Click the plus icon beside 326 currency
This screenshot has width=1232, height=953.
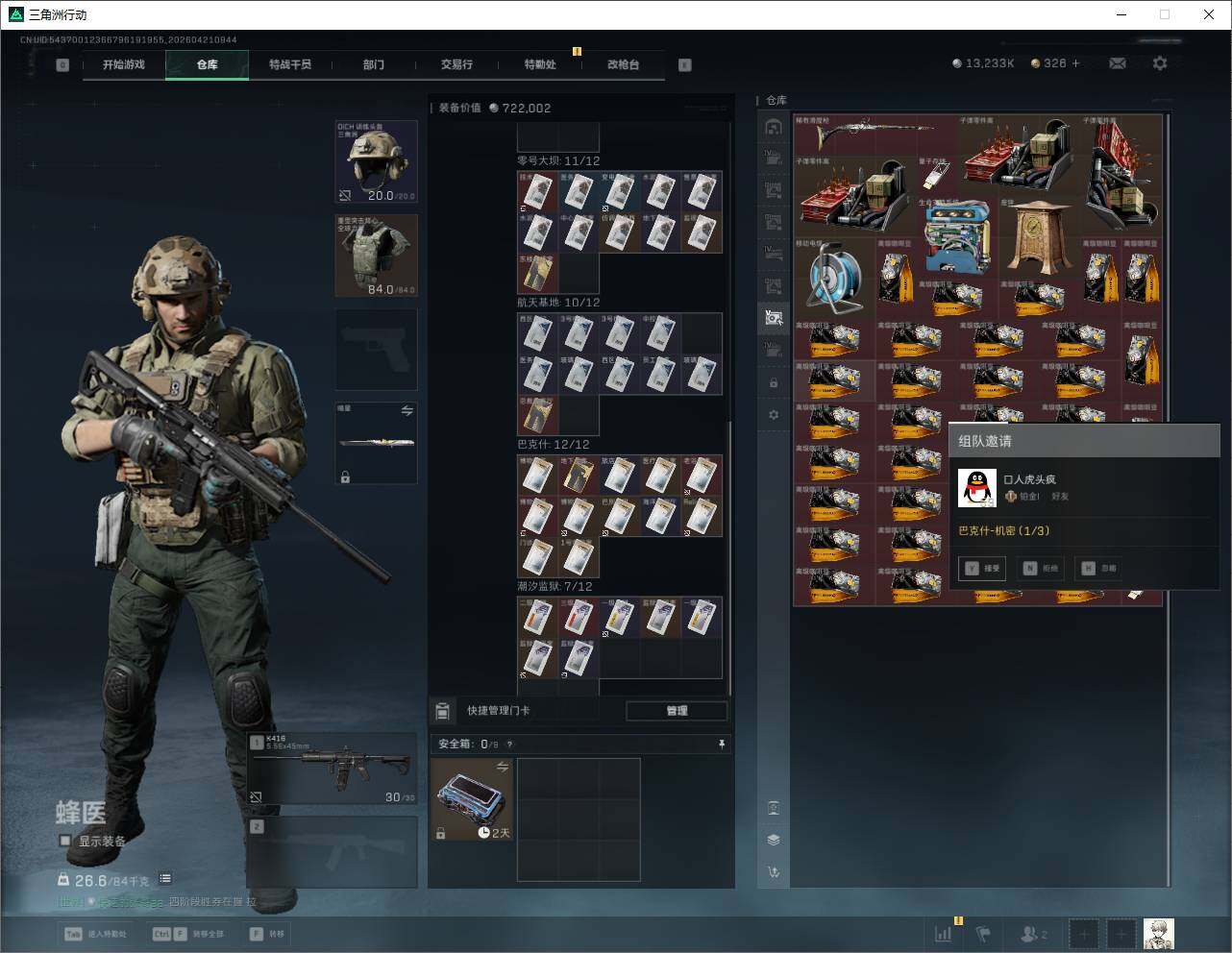pyautogui.click(x=1075, y=63)
